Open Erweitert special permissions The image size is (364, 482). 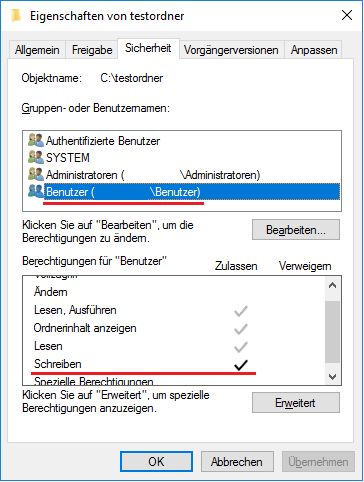point(296,402)
